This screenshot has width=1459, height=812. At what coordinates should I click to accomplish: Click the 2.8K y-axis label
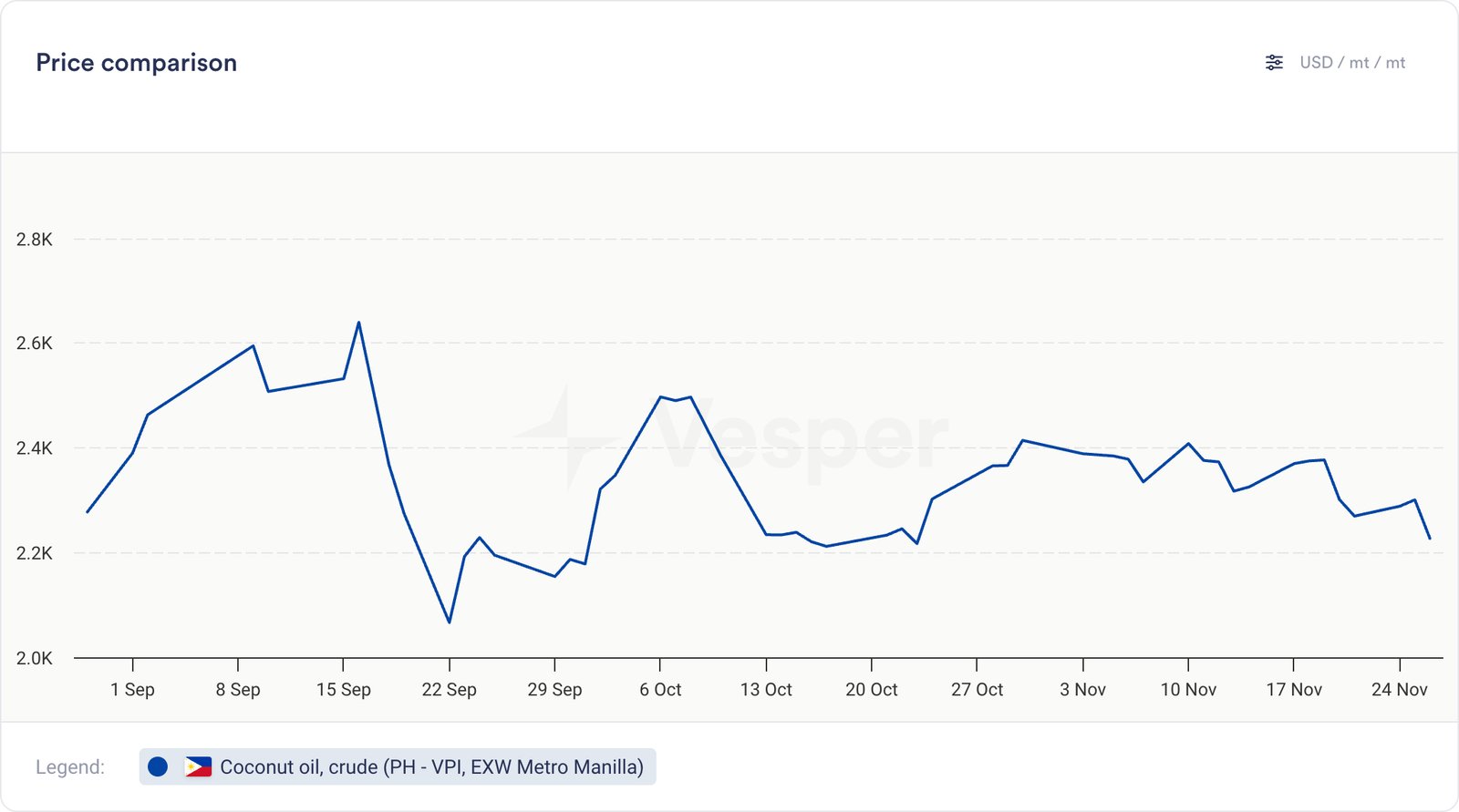(x=35, y=239)
